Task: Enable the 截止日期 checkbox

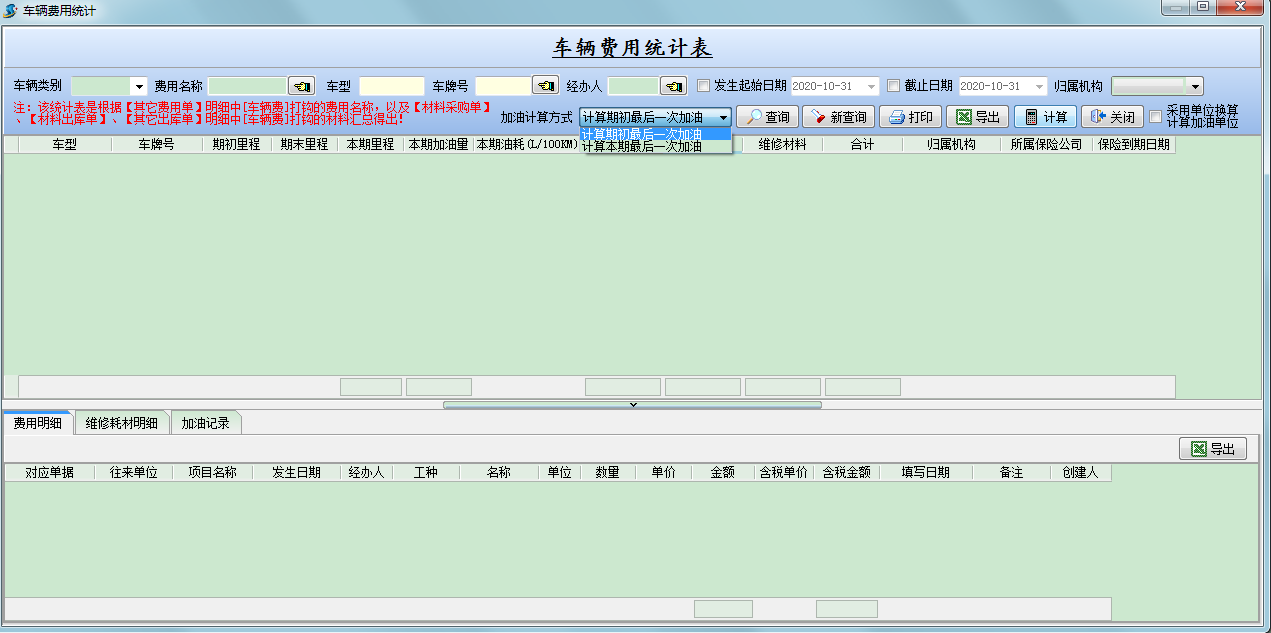Action: tap(893, 85)
